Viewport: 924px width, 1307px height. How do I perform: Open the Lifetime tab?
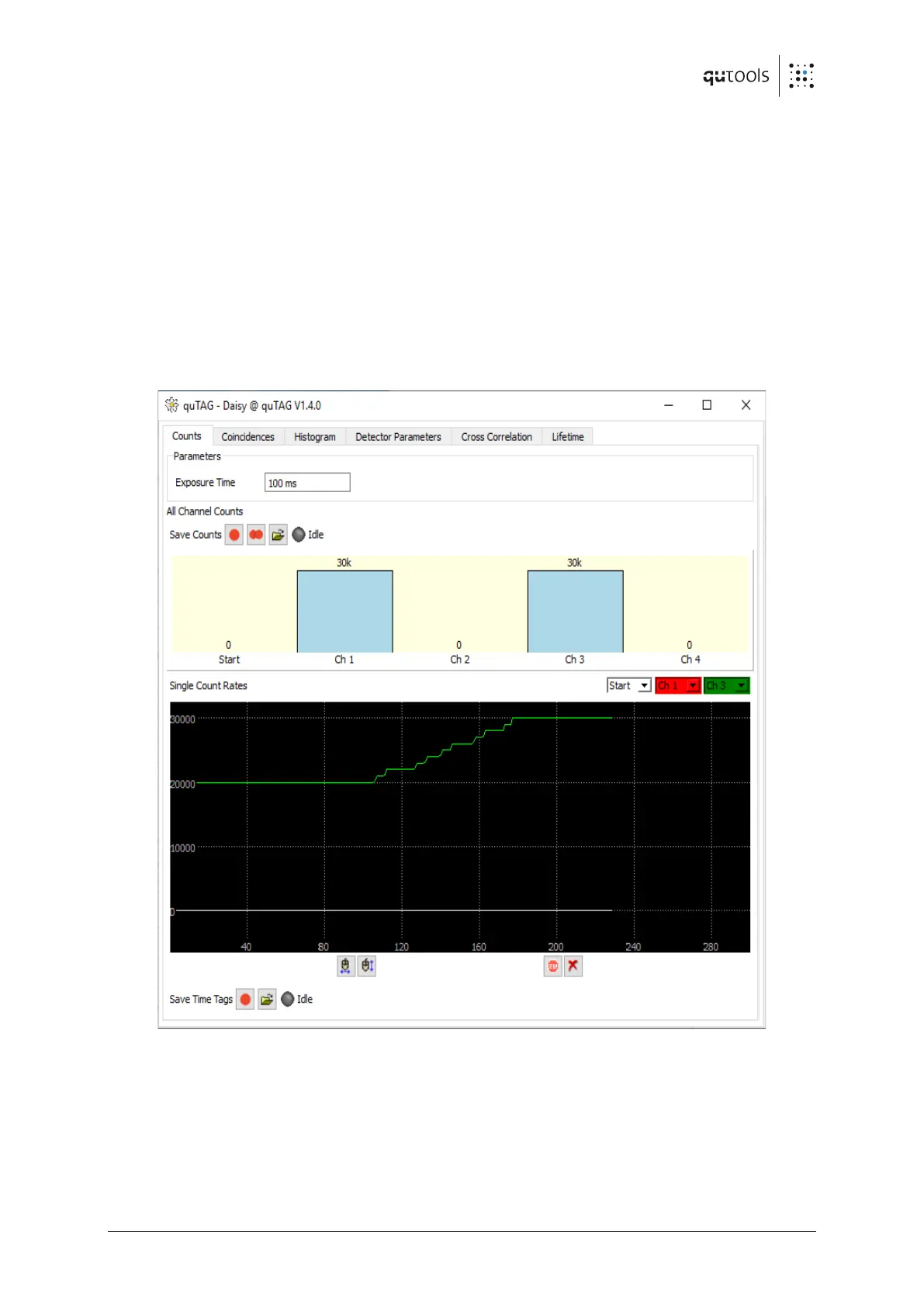coord(568,437)
